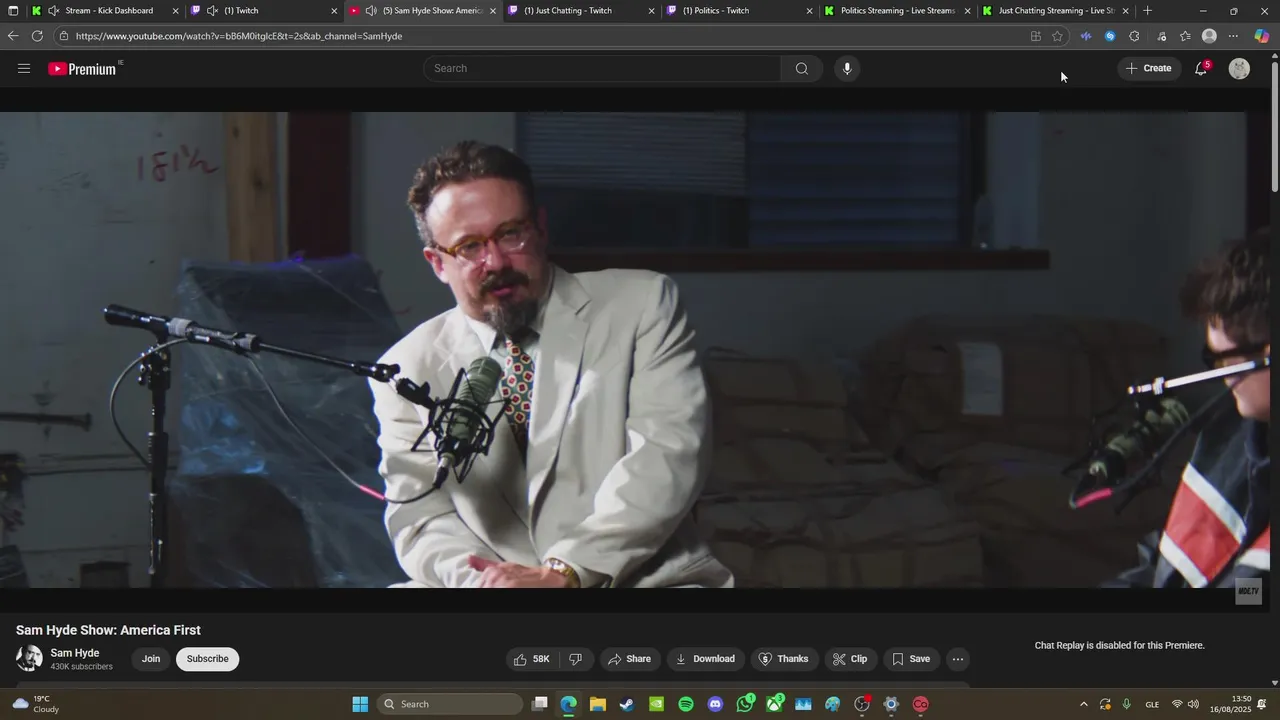The image size is (1280, 720).
Task: Click the Clip button
Action: [x=850, y=659]
